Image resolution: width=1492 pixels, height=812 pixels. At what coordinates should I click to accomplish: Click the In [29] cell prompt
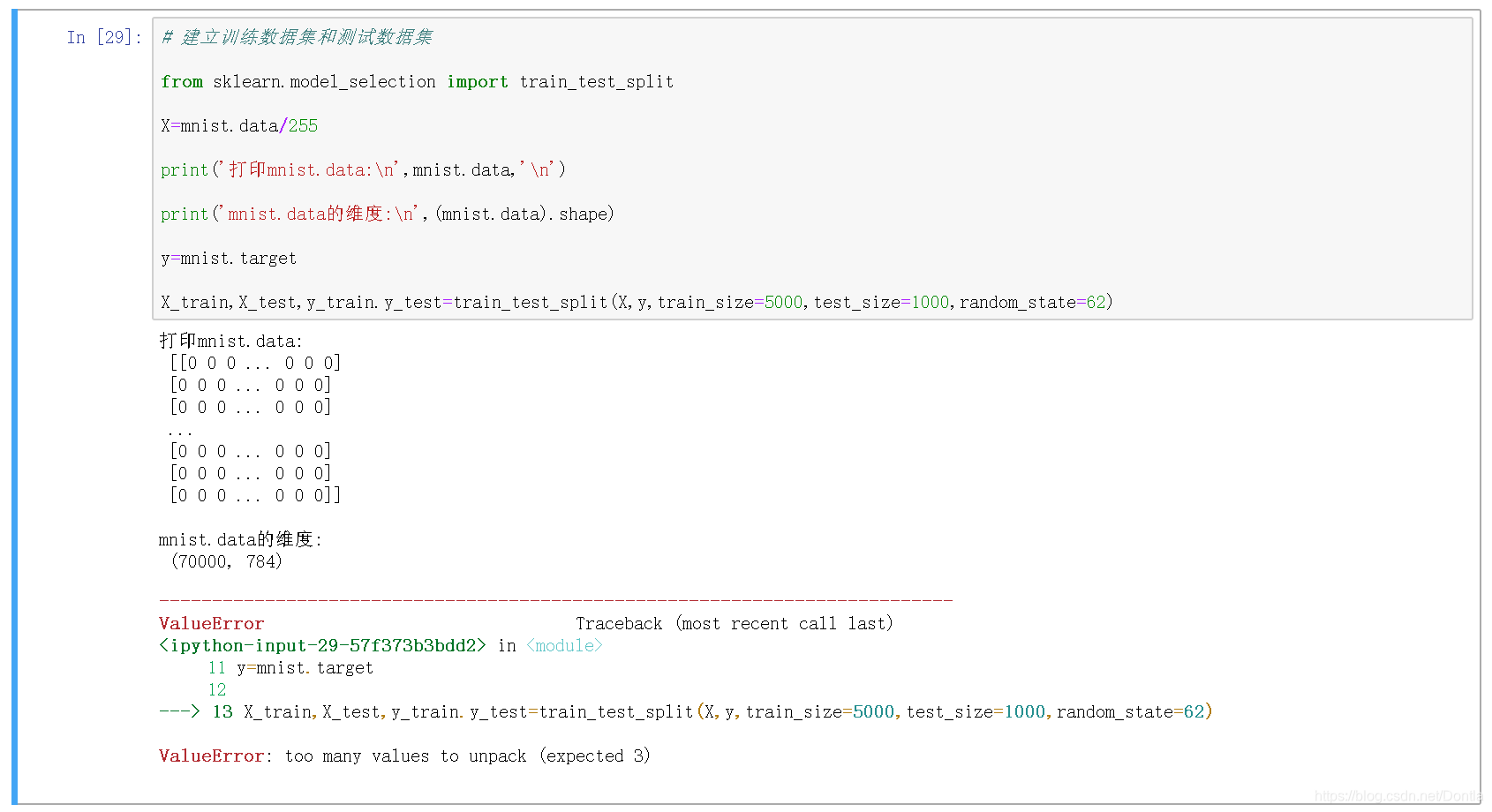(104, 37)
